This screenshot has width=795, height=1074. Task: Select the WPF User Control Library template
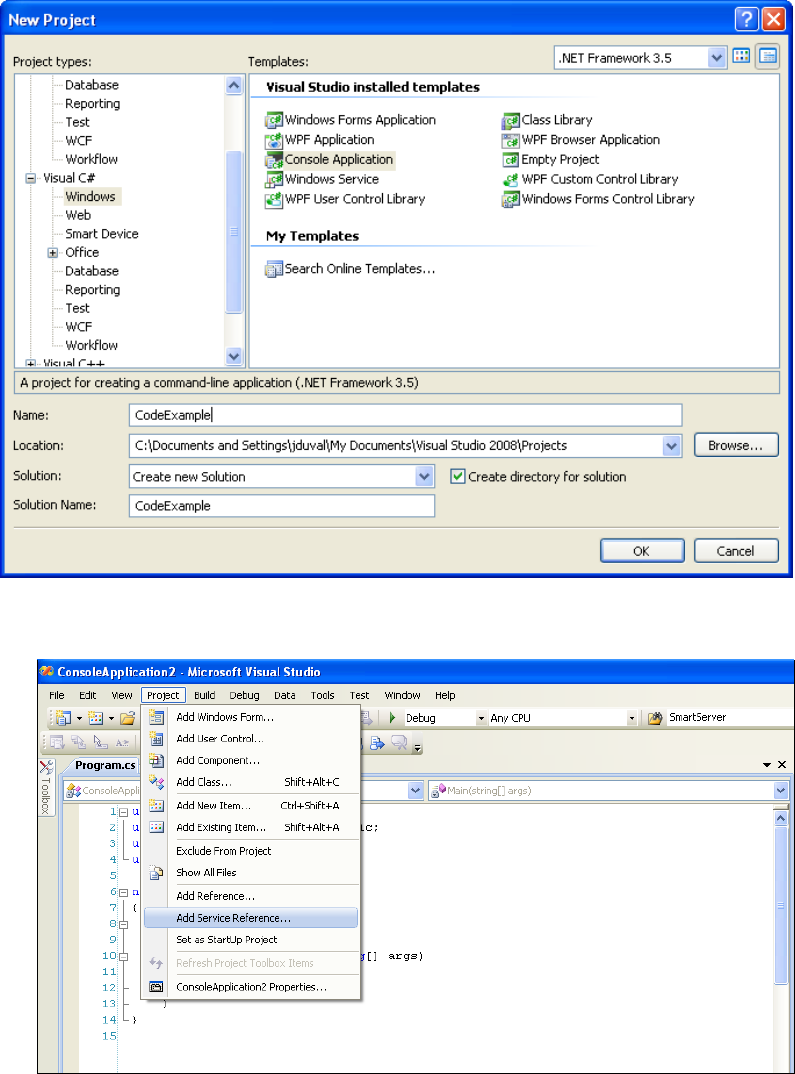(345, 199)
